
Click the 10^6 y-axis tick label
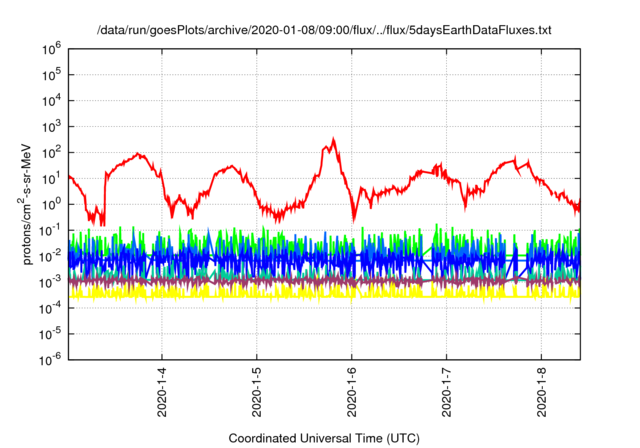coord(51,49)
